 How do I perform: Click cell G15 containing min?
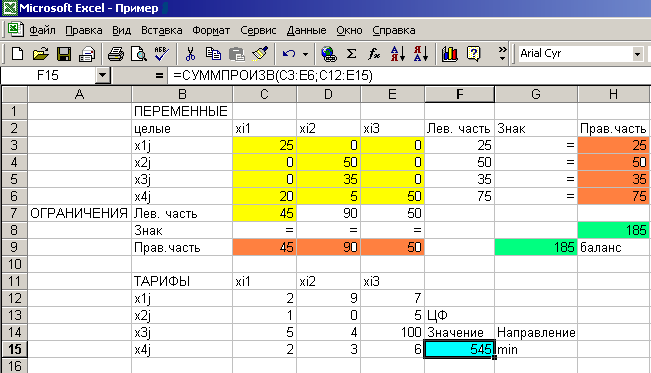coord(536,349)
